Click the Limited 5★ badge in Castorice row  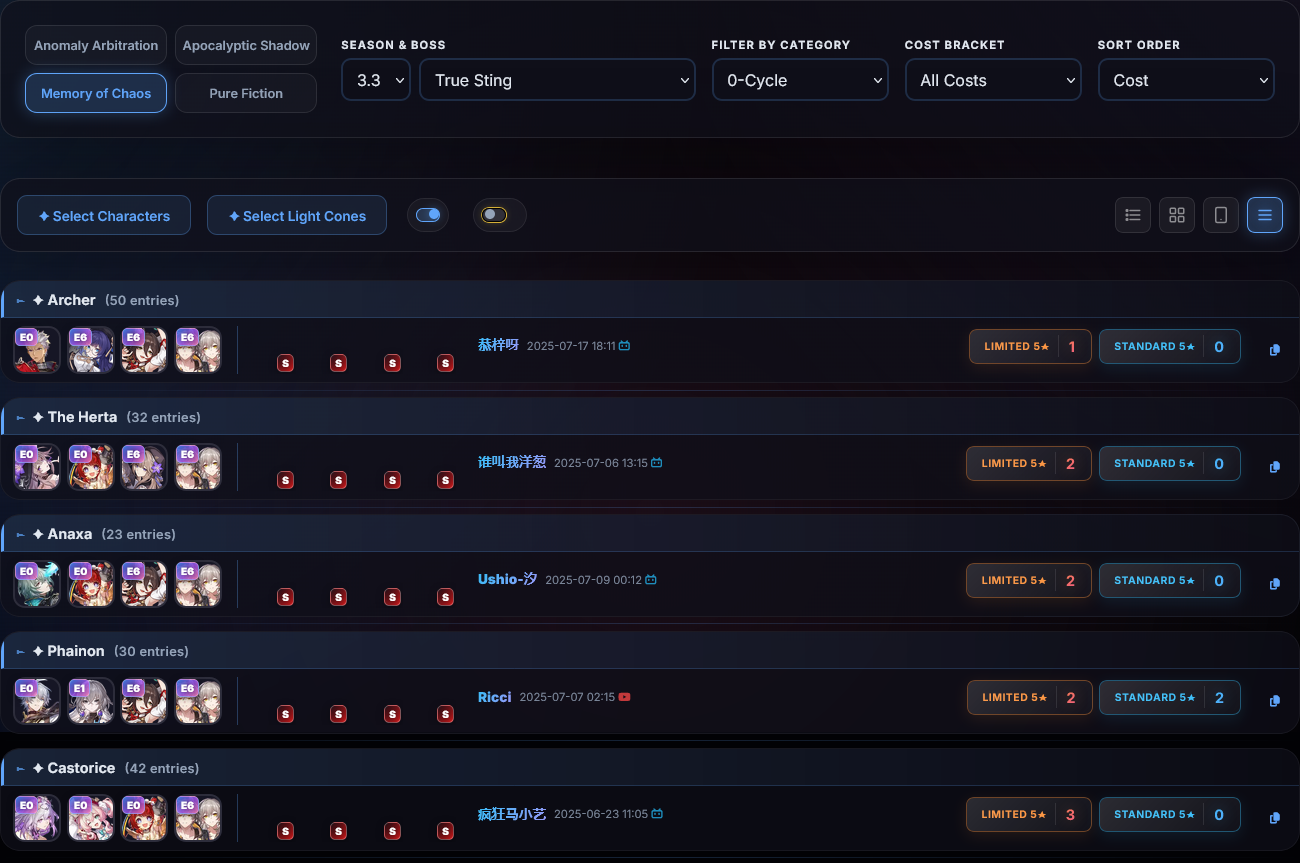tap(1029, 815)
